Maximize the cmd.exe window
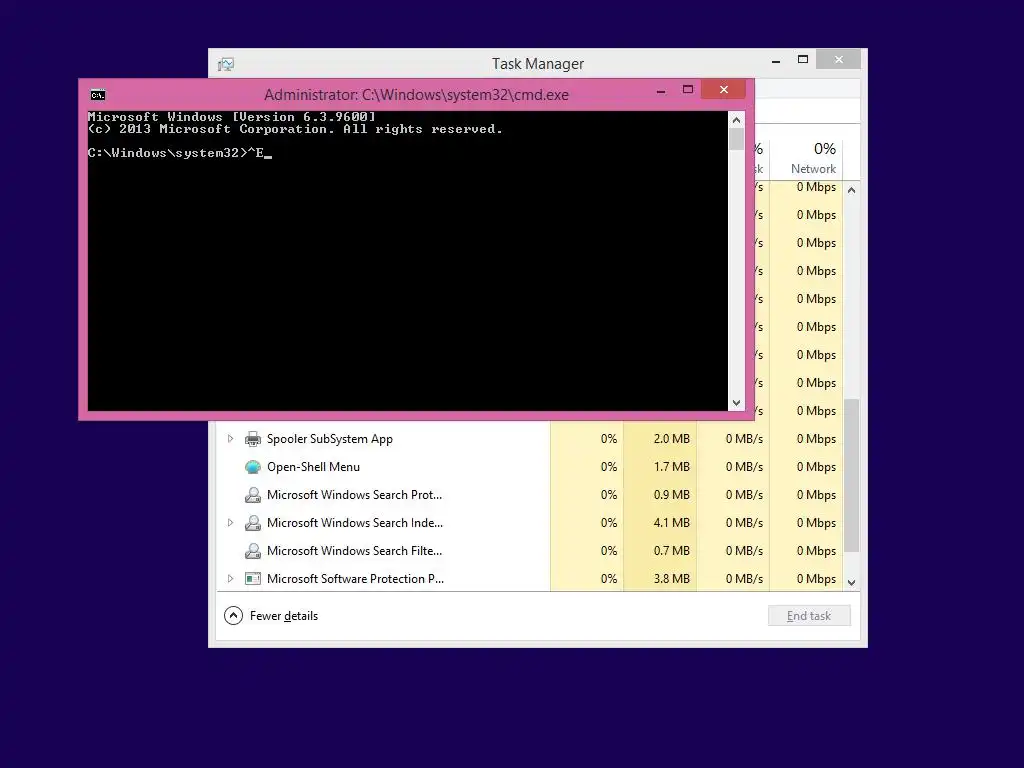 [x=688, y=89]
